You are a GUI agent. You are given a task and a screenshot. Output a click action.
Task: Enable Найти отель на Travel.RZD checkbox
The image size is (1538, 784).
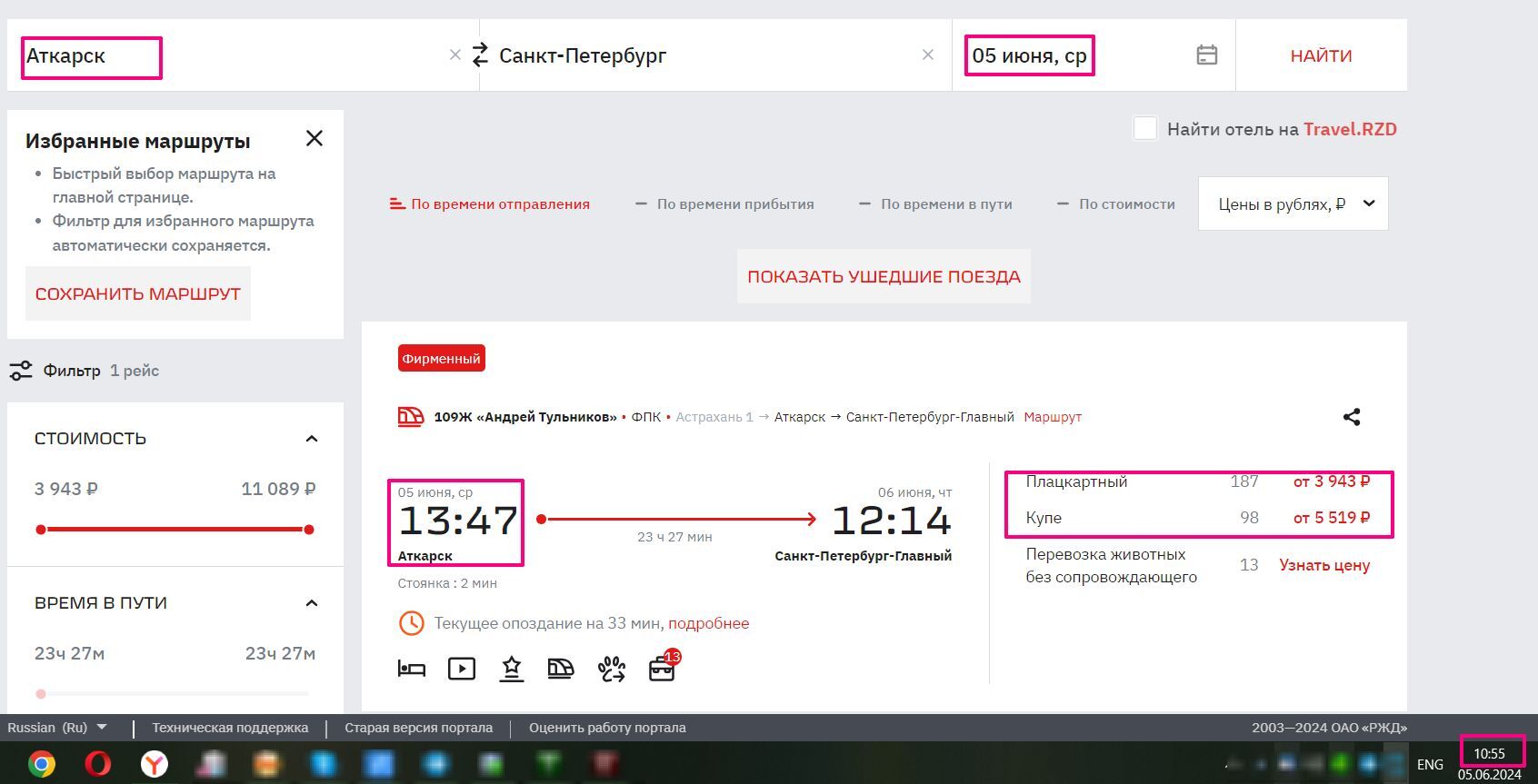click(x=1145, y=129)
